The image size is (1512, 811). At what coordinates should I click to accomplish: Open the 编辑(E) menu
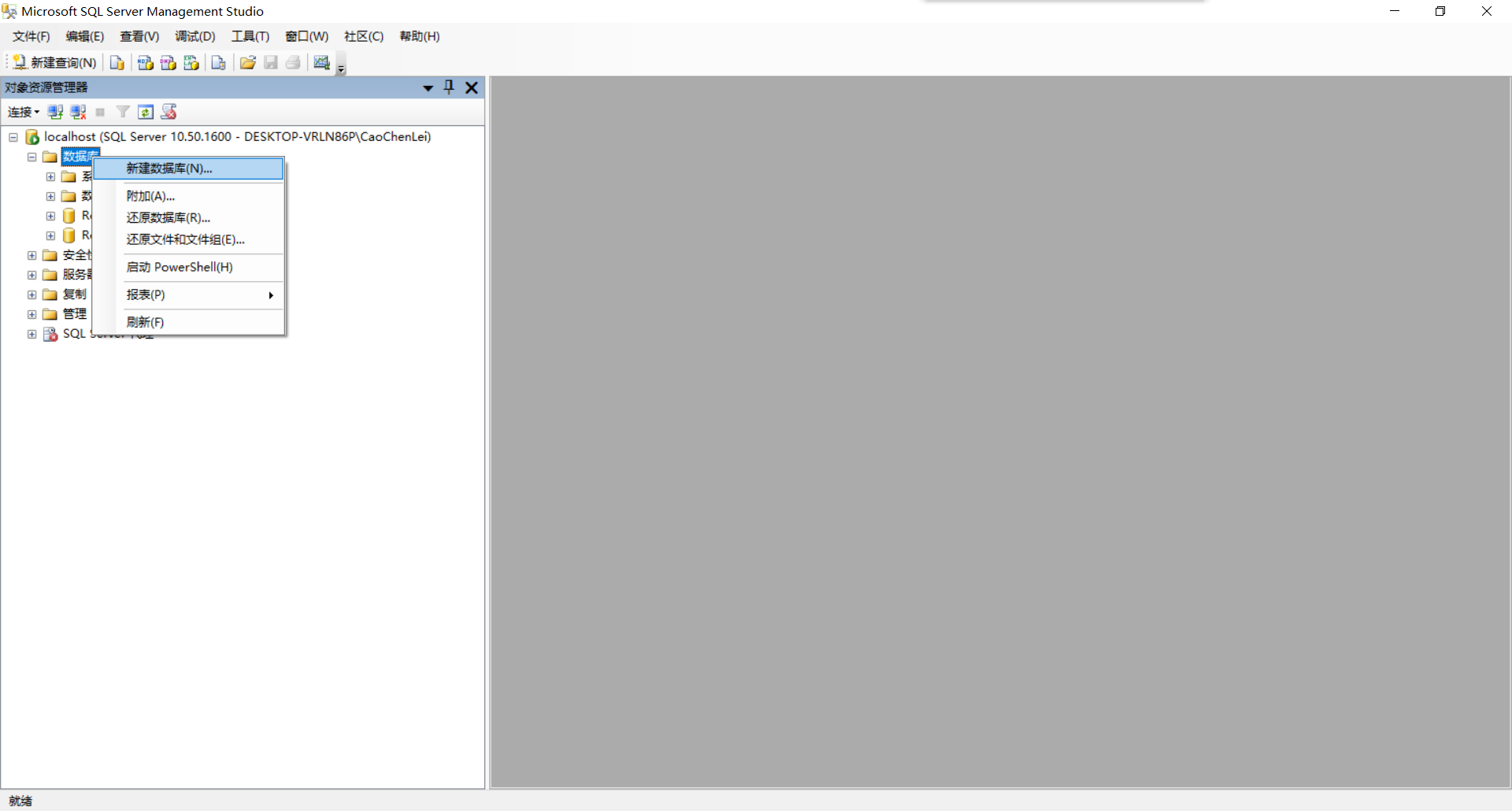point(85,36)
